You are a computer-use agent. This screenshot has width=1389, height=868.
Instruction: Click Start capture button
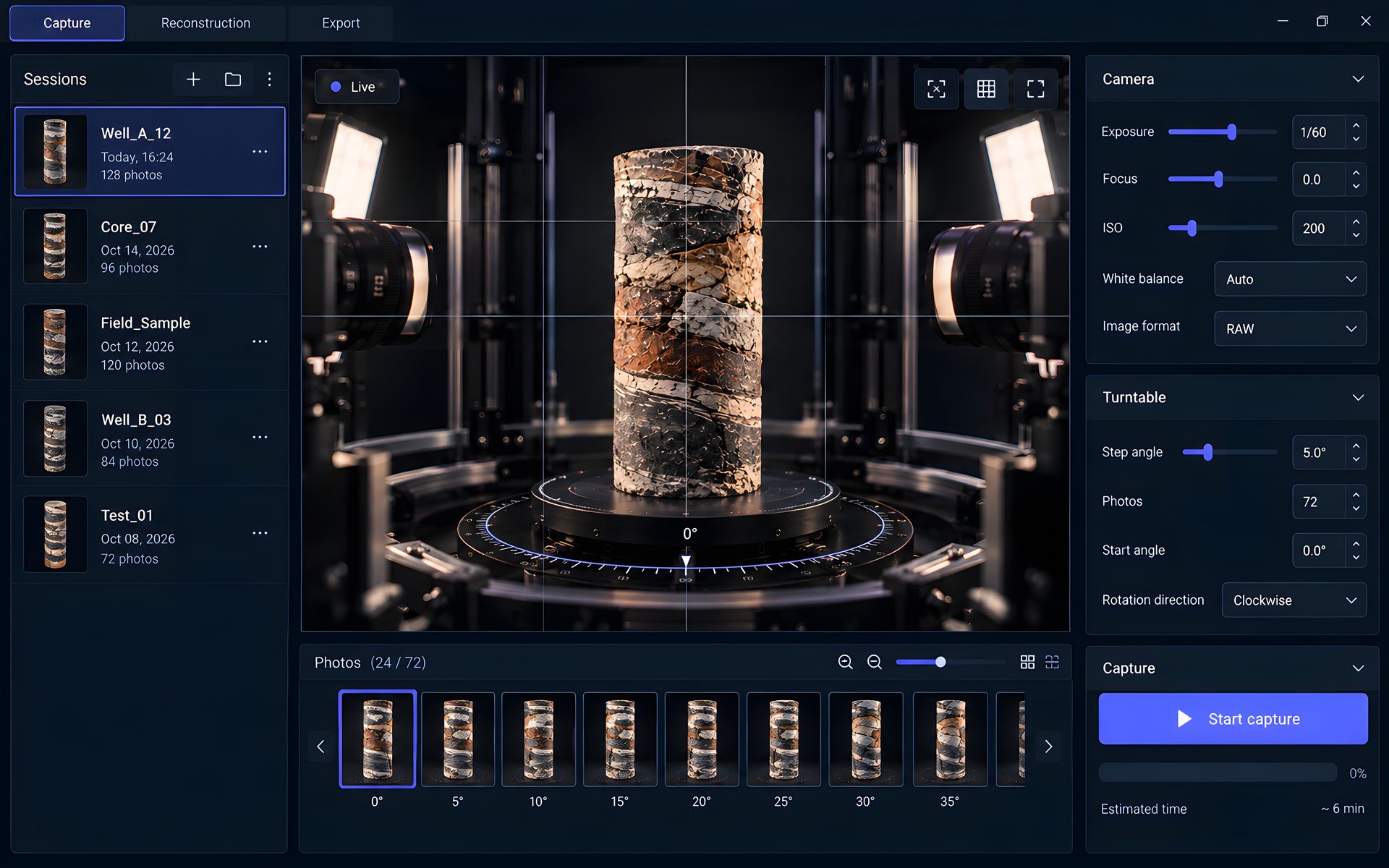[1233, 719]
